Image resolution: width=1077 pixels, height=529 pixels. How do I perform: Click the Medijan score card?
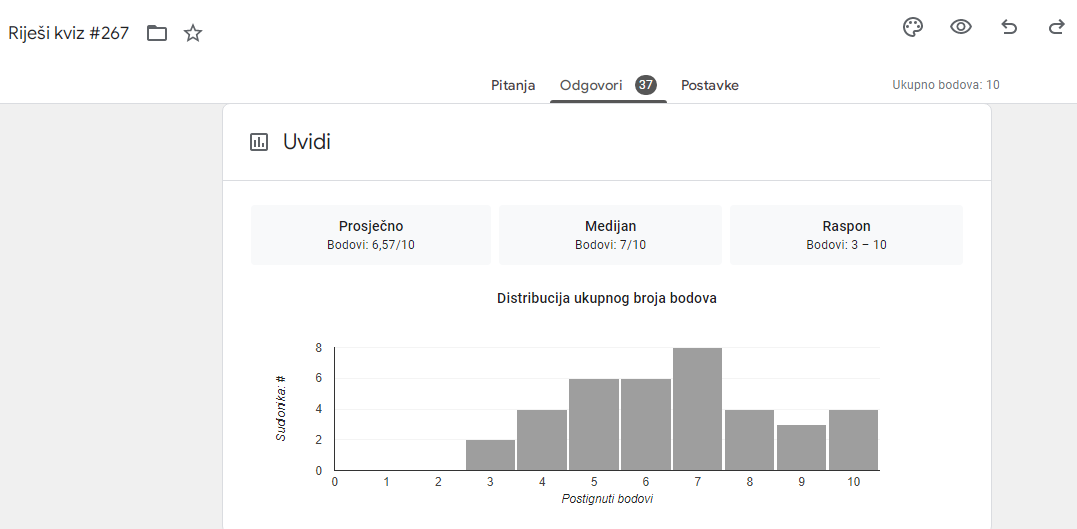(611, 235)
